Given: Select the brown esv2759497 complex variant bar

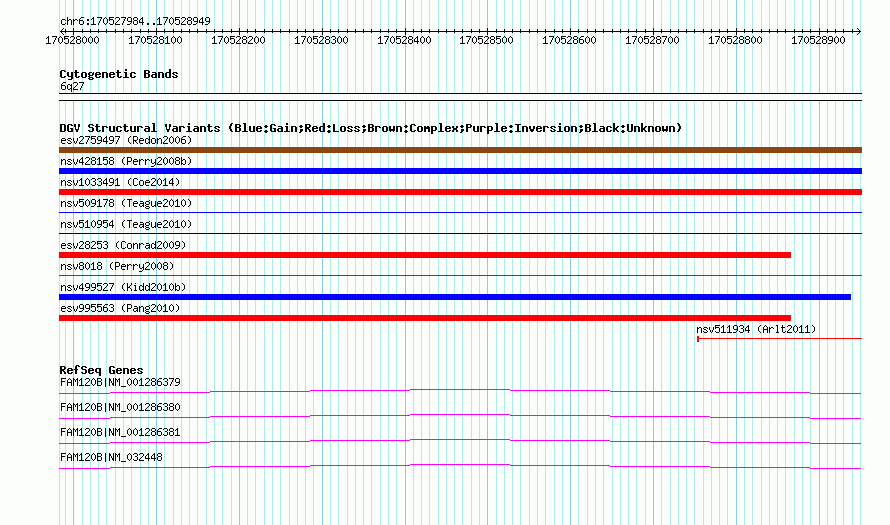Looking at the screenshot, I should tap(460, 150).
